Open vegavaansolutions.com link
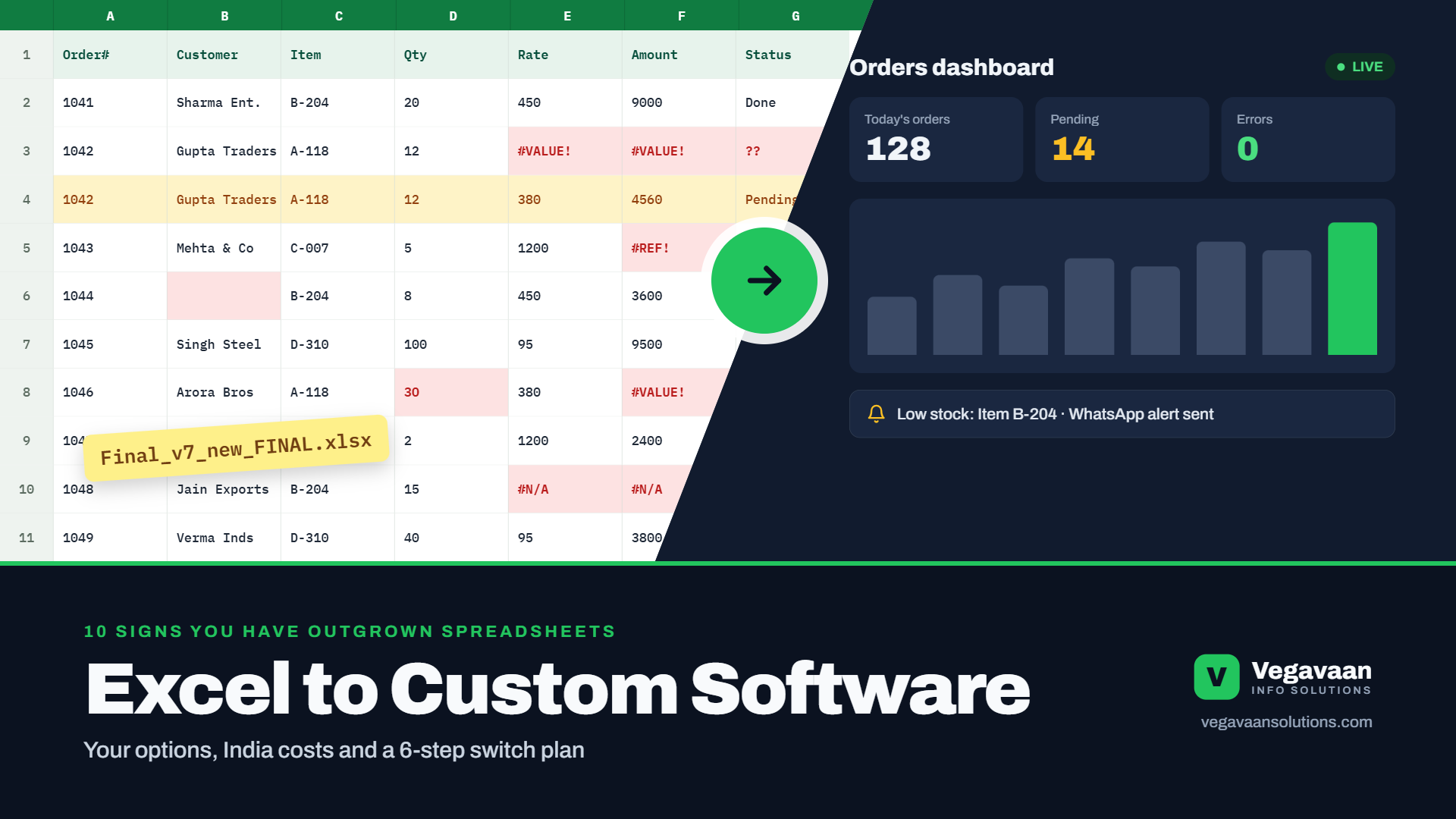The image size is (1456, 819). pyautogui.click(x=1286, y=722)
